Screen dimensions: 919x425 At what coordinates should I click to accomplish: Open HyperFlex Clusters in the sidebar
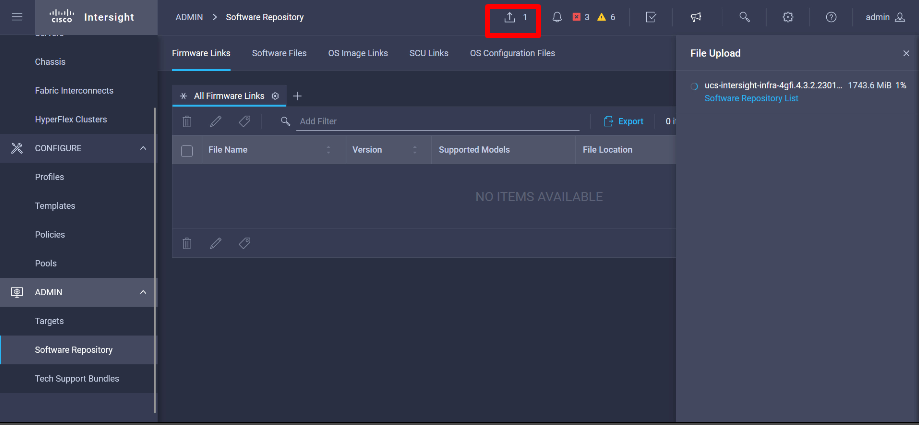[71, 120]
